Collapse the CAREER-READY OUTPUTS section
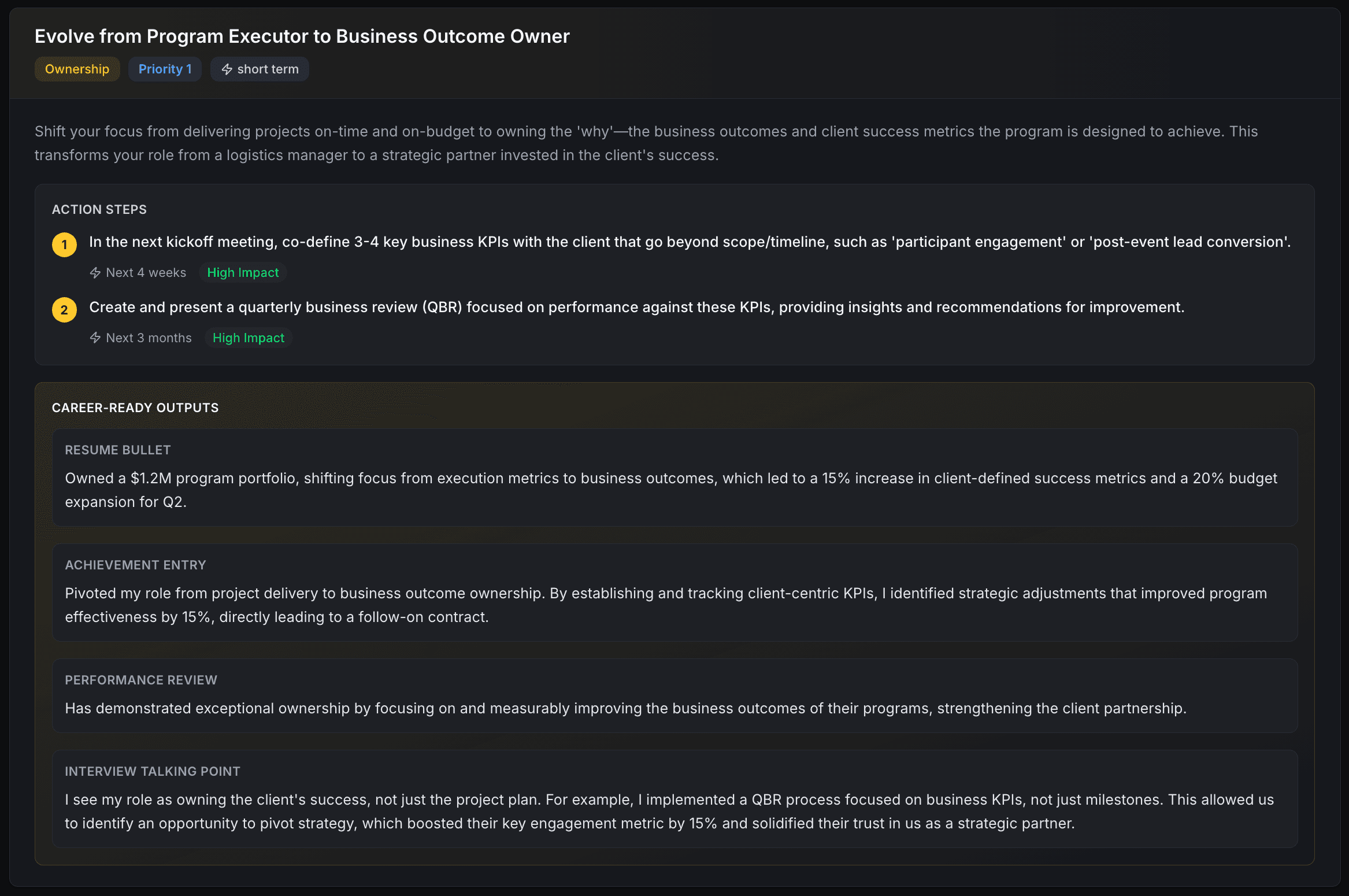1349x896 pixels. pos(135,407)
